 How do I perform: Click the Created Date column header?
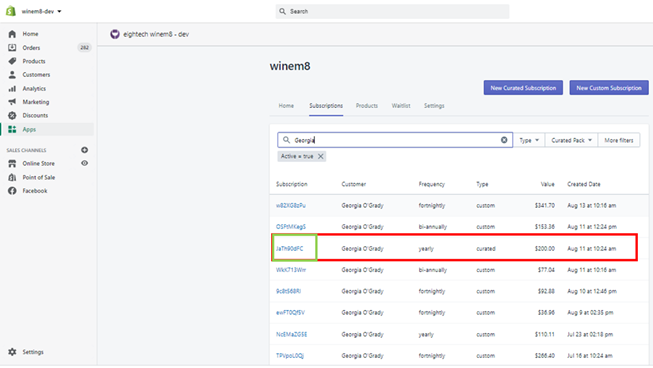click(583, 184)
